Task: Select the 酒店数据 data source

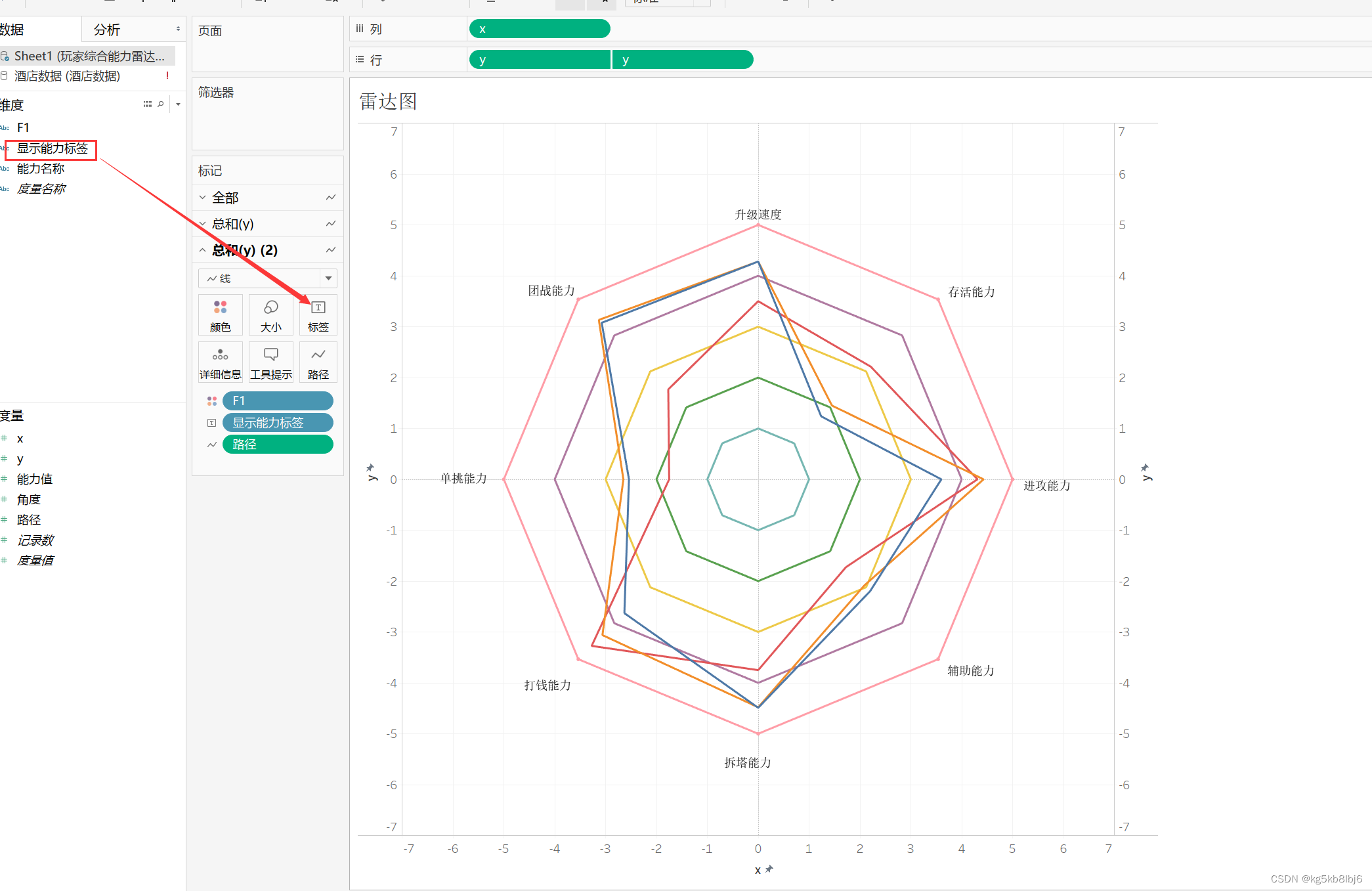Action: coord(67,76)
